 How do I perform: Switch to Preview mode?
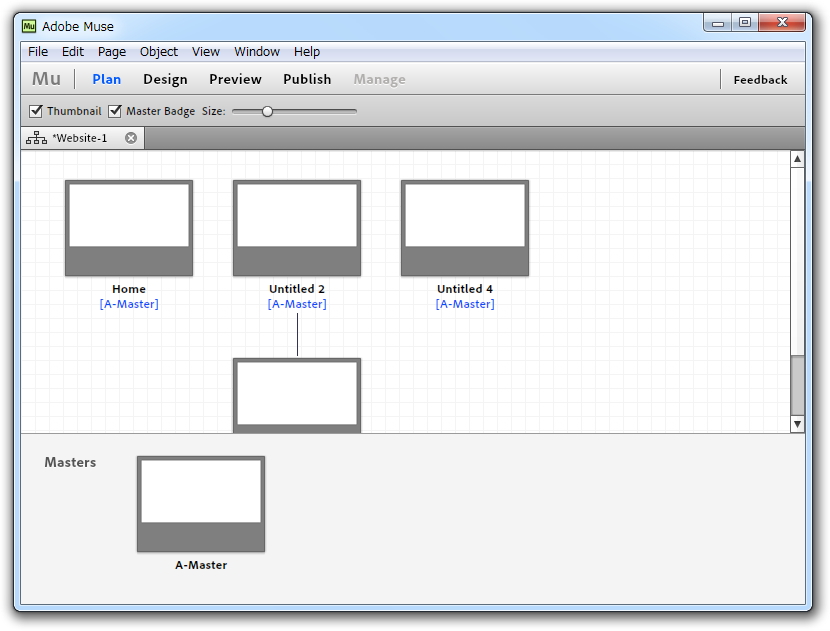pos(235,79)
